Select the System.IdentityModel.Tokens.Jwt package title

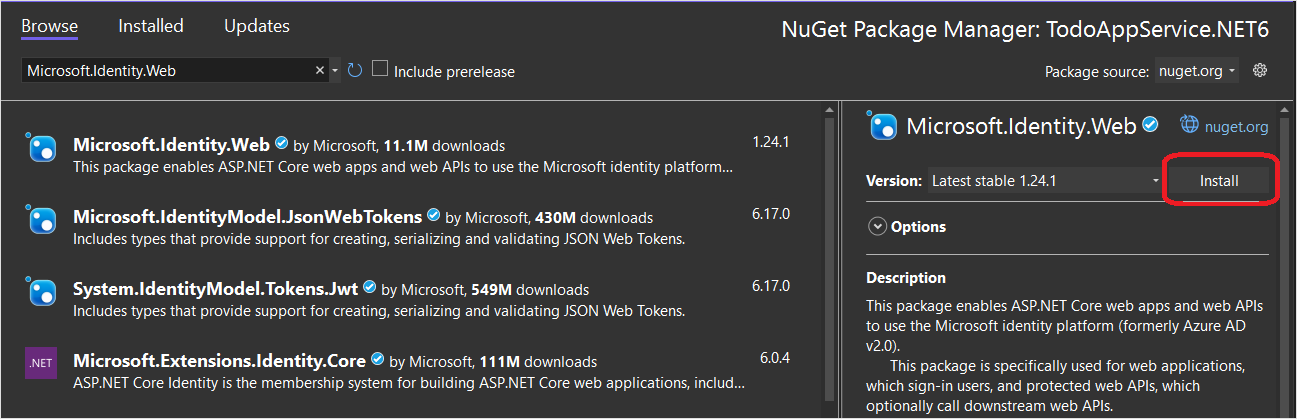pos(216,288)
